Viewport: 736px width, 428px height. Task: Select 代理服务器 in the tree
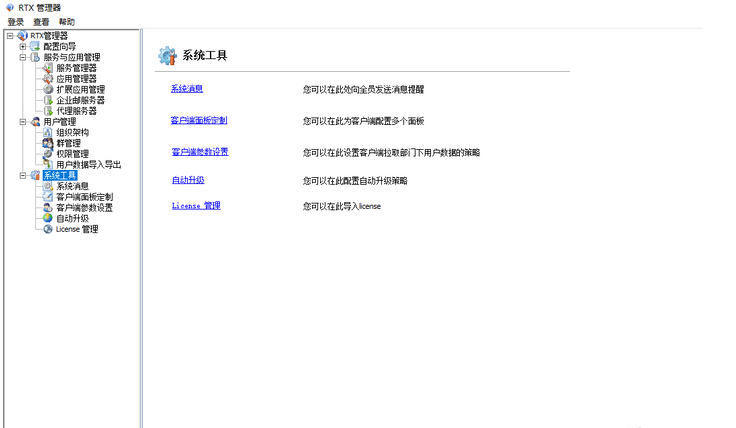[x=77, y=111]
